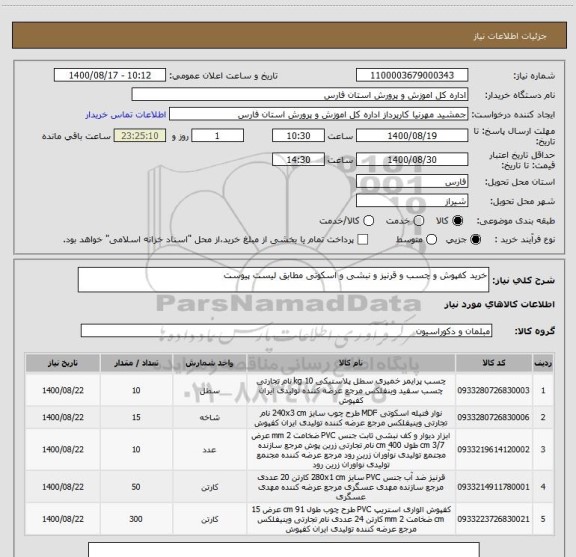Click the response deadline date 1400/08/19
Screen dimensions: 576x557
click(412, 136)
